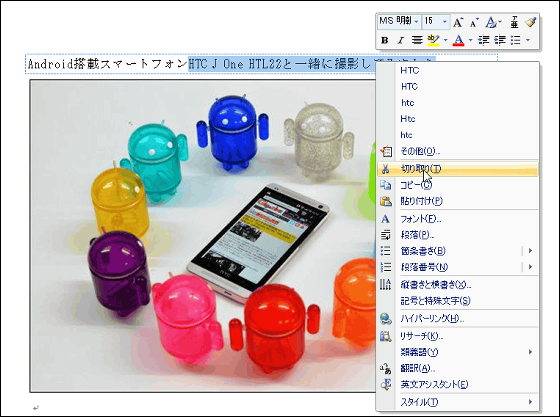Screen dimensions: 560x417
Task: Toggle Italic in the mini toolbar
Action: (400, 40)
